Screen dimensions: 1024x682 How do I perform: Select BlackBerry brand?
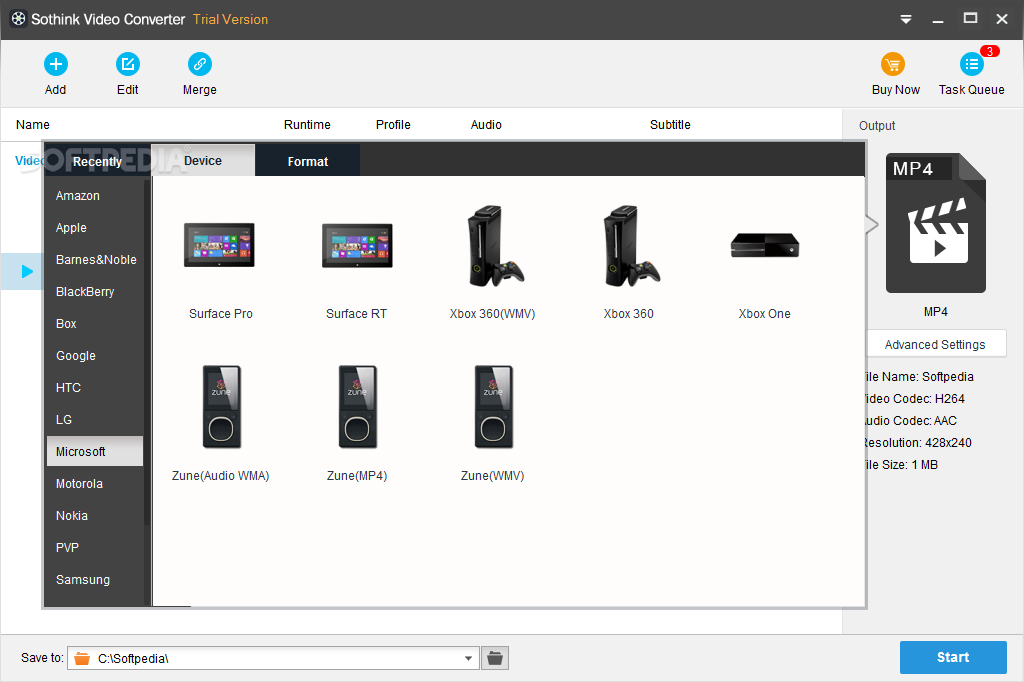pos(95,291)
